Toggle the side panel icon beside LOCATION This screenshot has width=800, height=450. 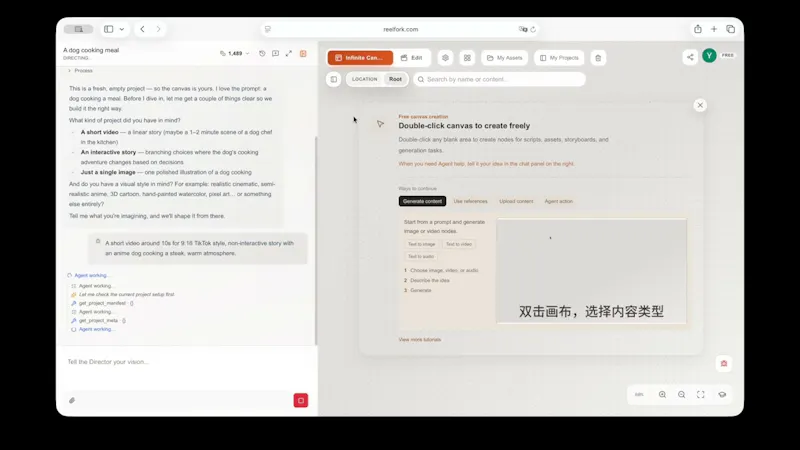click(334, 80)
